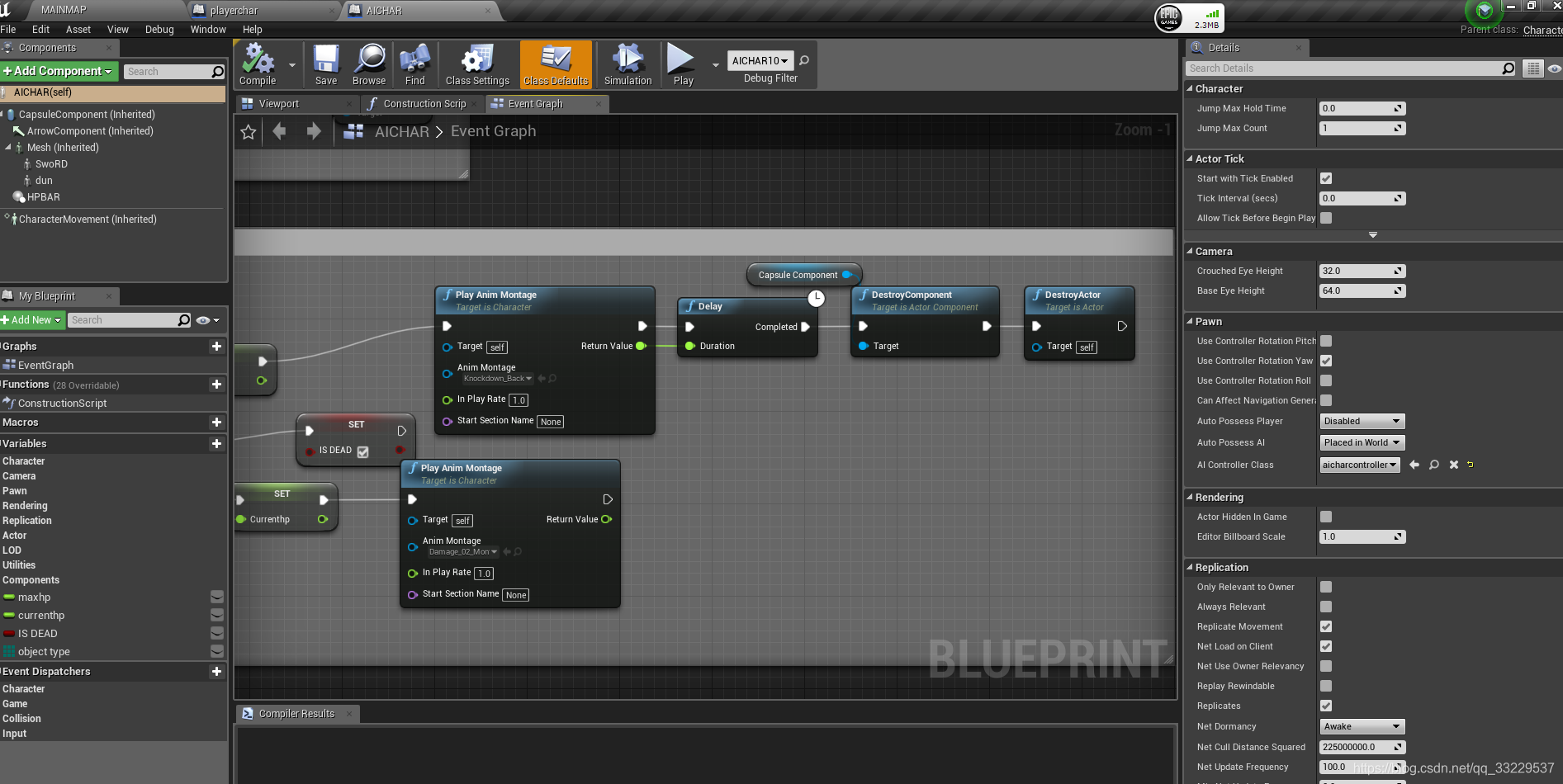Open the Asset menu
The width and height of the screenshot is (1563, 784).
[x=78, y=30]
